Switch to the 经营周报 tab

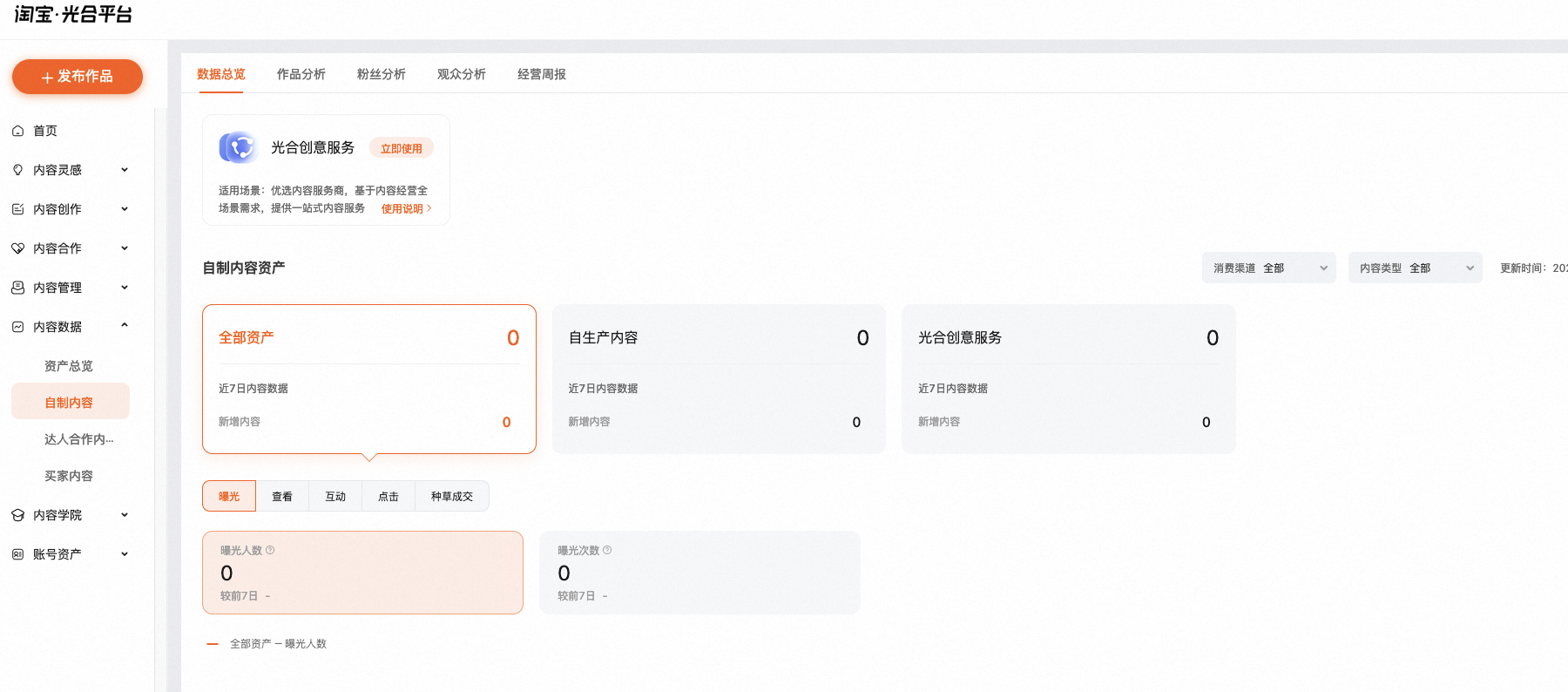pyautogui.click(x=542, y=74)
